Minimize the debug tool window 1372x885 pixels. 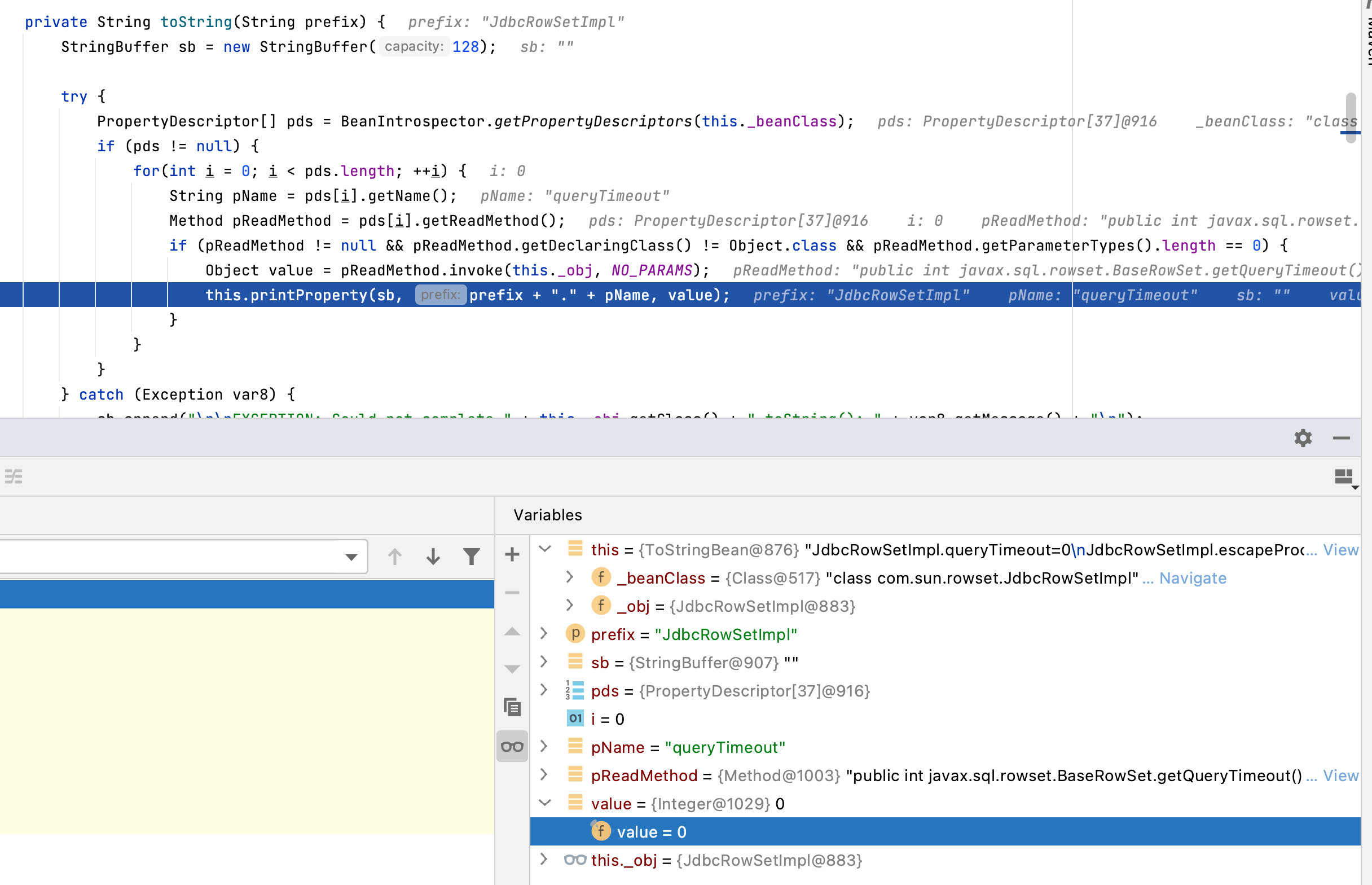(x=1341, y=438)
